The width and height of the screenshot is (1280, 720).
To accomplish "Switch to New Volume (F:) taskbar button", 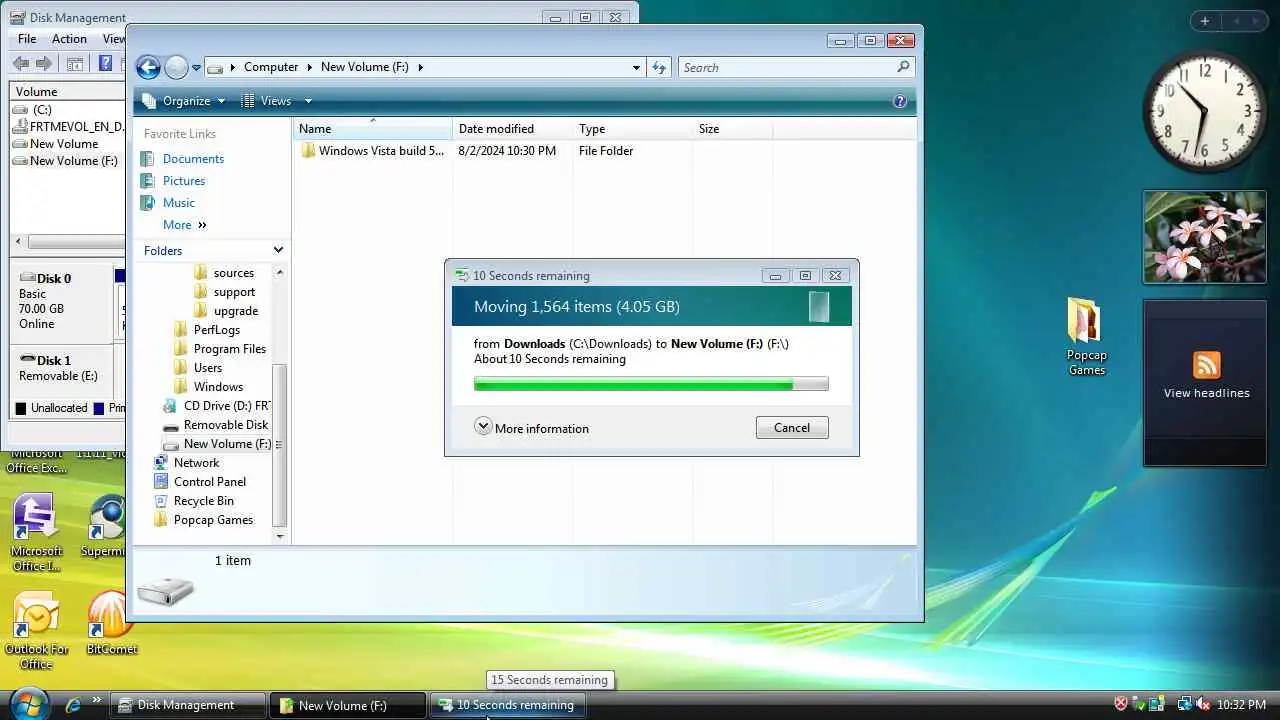I will (x=347, y=705).
